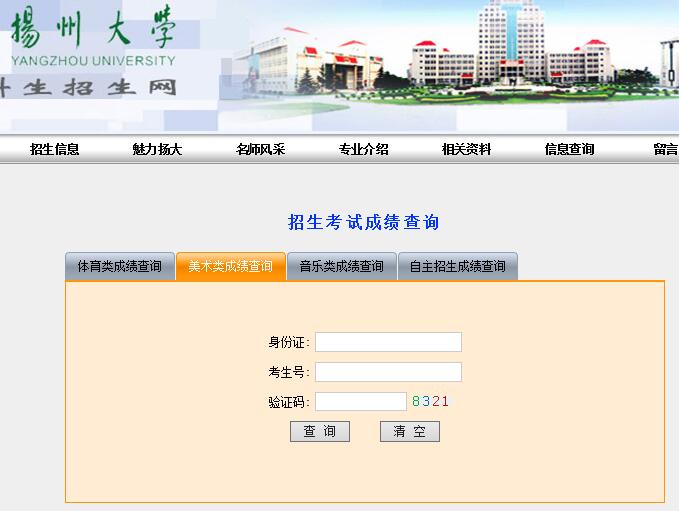Click 信息查询 in the top navigation
This screenshot has width=679, height=511.
569,149
